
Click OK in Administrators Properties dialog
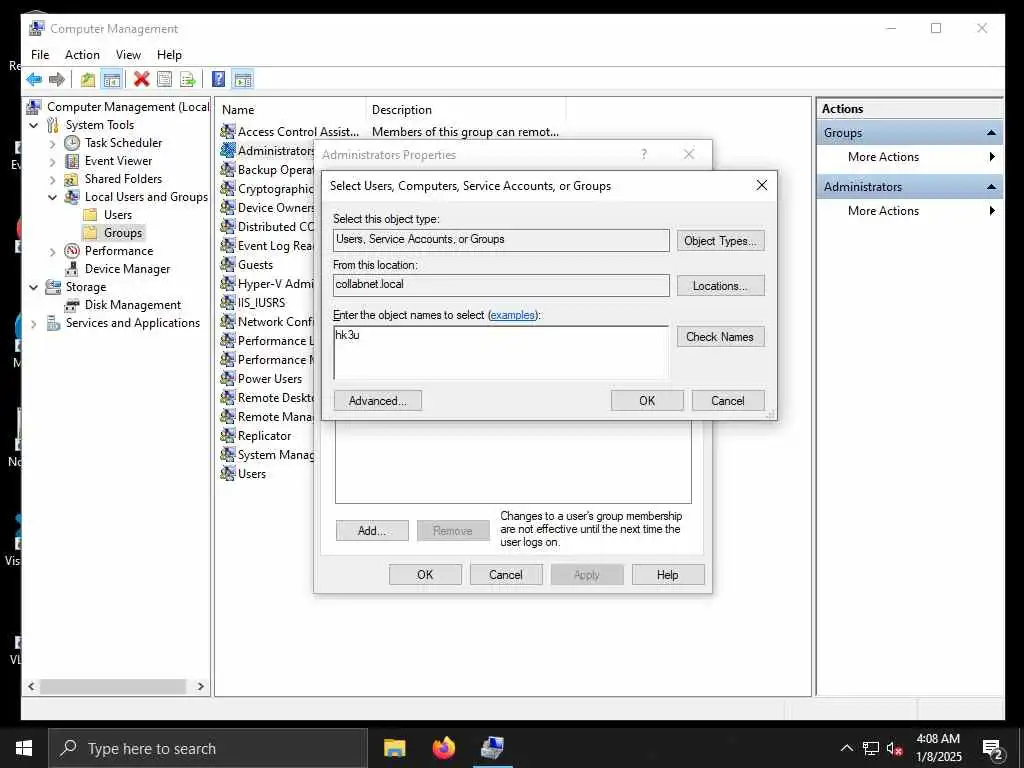tap(425, 575)
